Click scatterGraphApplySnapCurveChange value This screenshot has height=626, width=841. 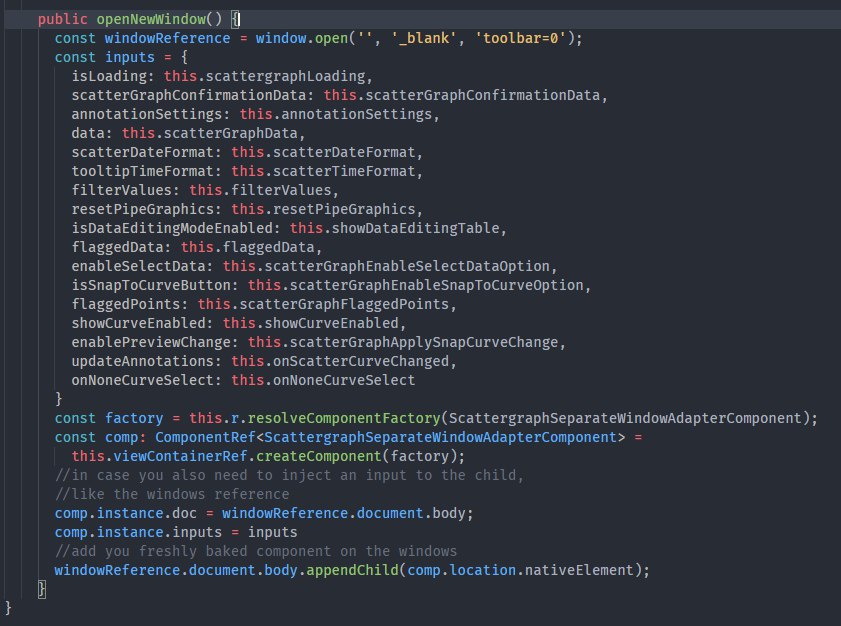pyautogui.click(x=424, y=342)
